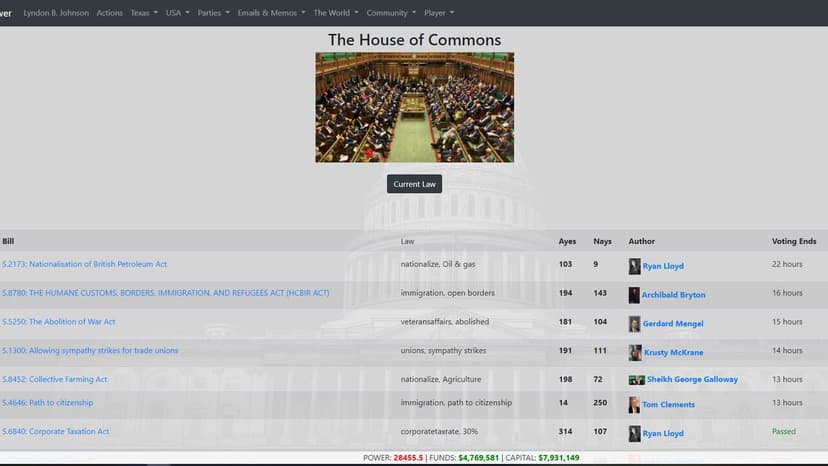Open the Actions menu item
828x466 pixels.
coord(109,13)
